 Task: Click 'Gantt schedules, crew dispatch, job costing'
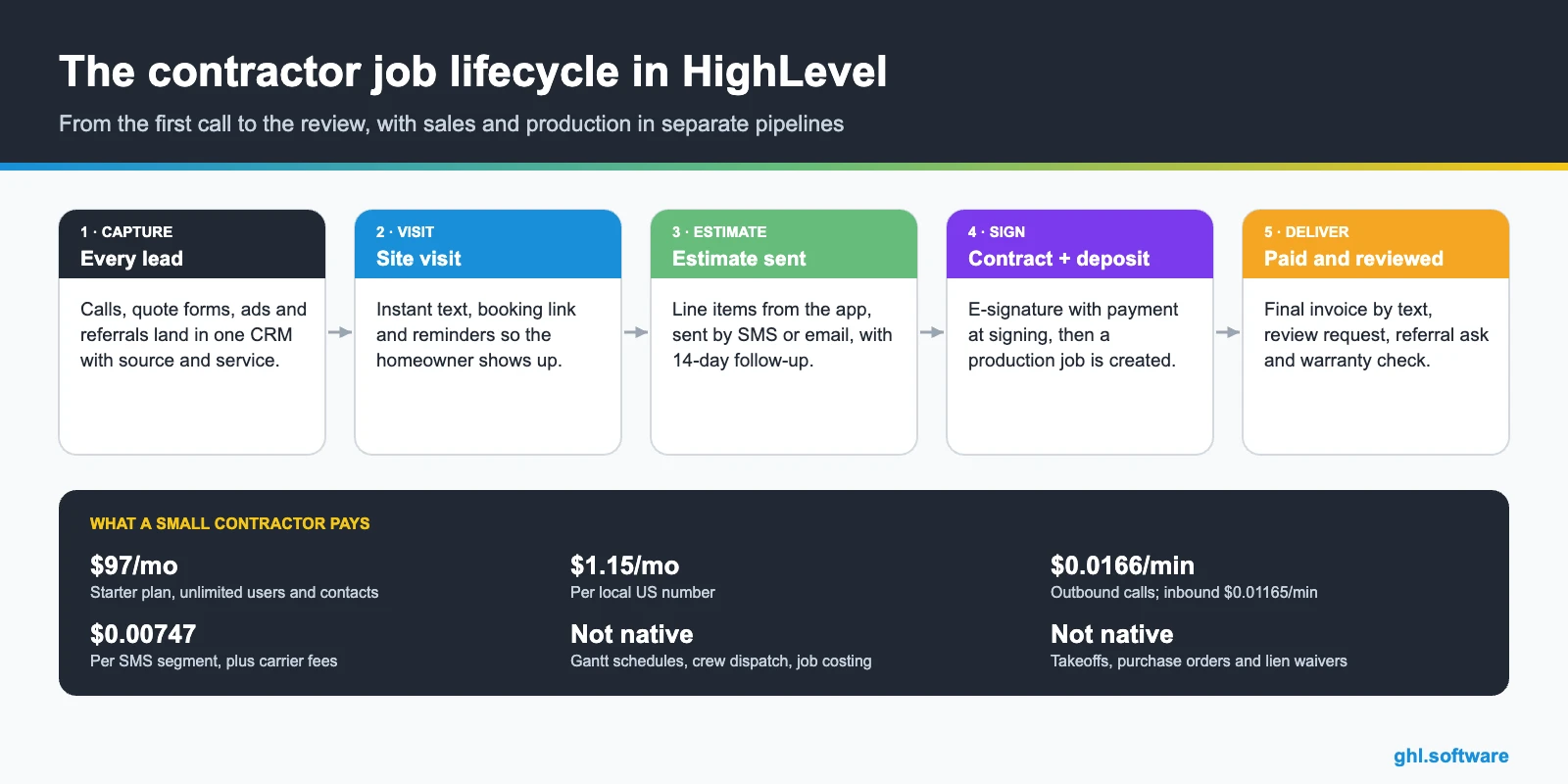click(x=721, y=661)
